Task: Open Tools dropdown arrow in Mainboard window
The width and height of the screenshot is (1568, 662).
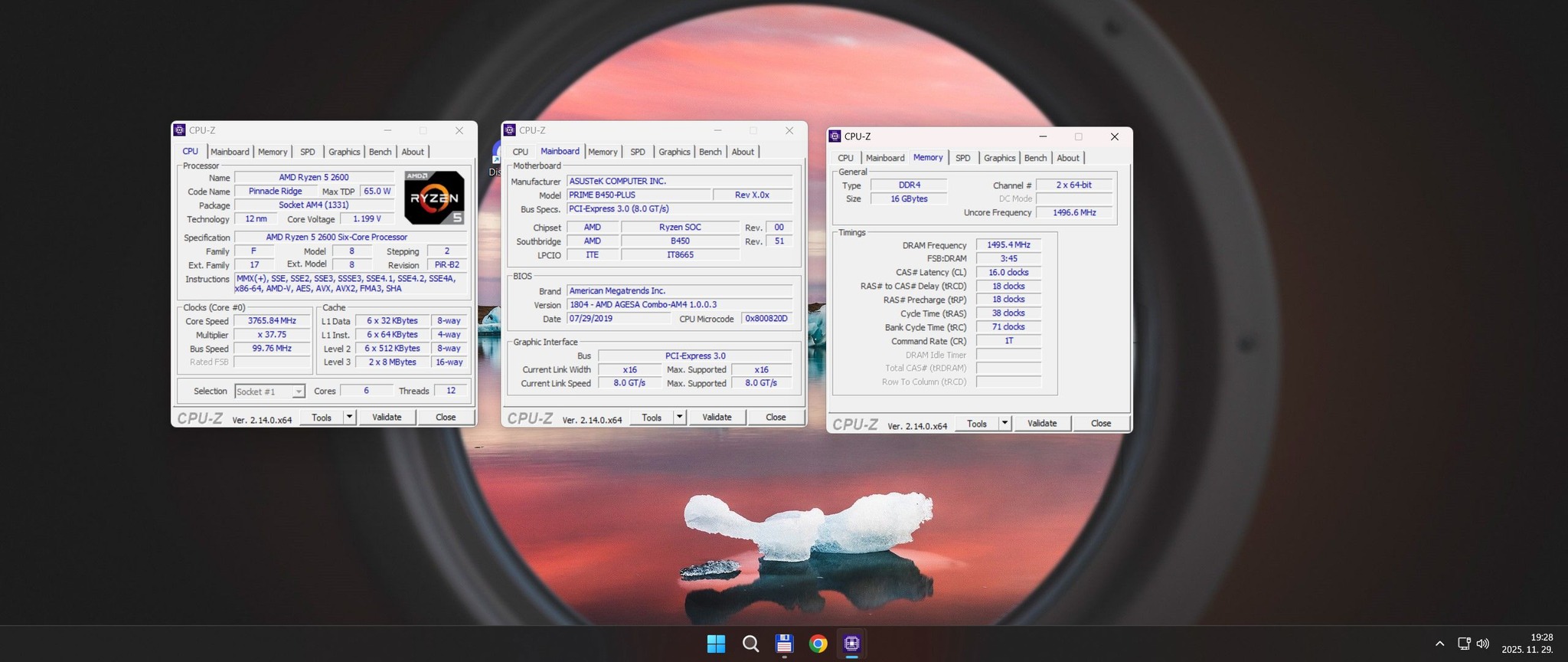Action: tap(680, 417)
